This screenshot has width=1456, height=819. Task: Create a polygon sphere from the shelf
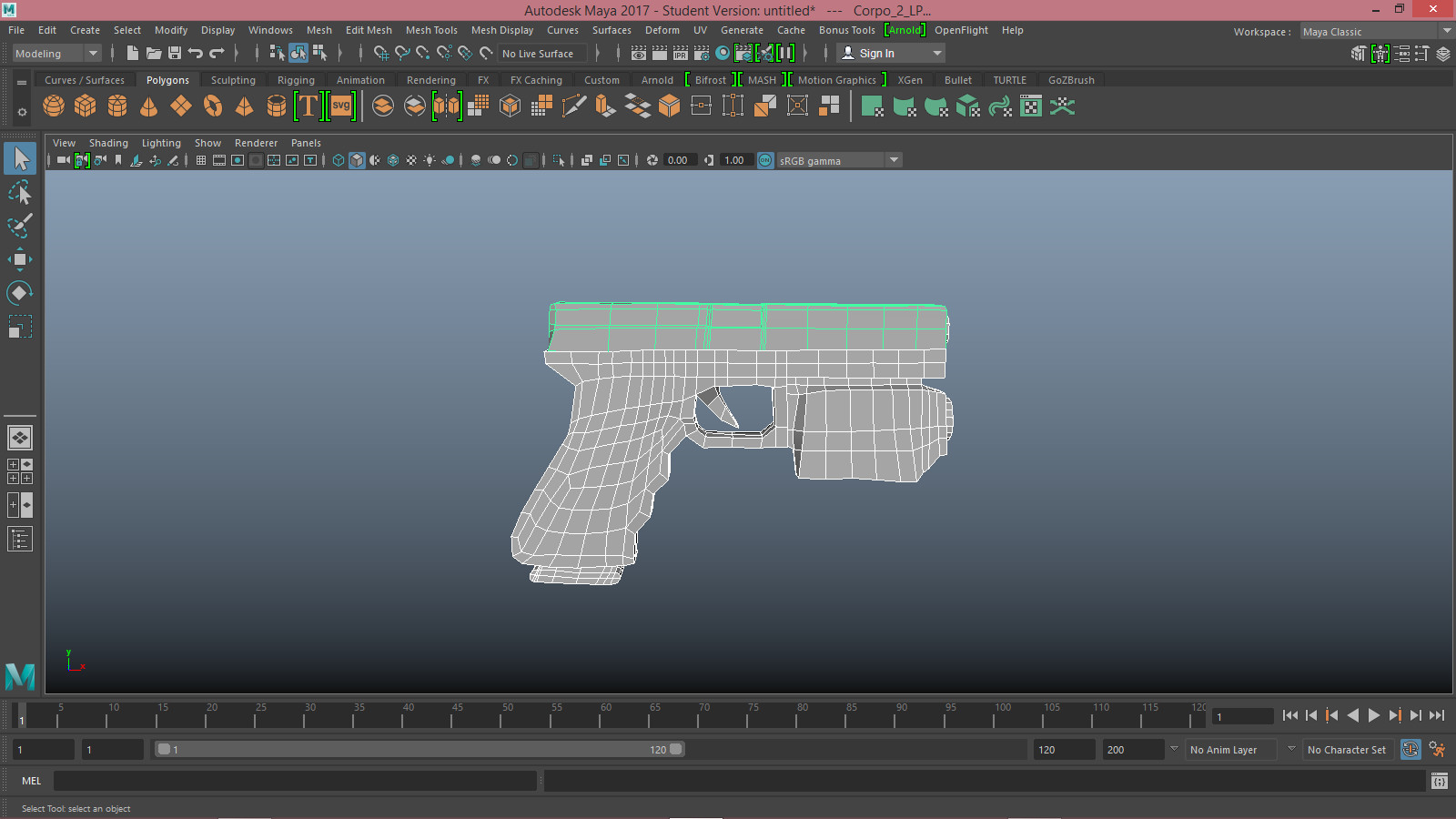pyautogui.click(x=53, y=106)
